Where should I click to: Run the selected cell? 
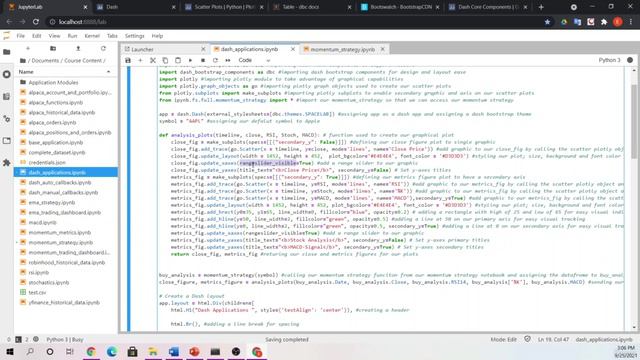tap(190, 60)
